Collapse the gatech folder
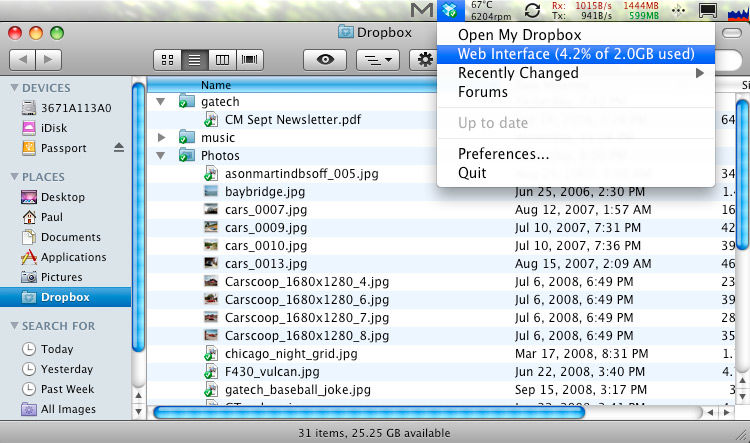Image resolution: width=750 pixels, height=443 pixels. [x=161, y=102]
